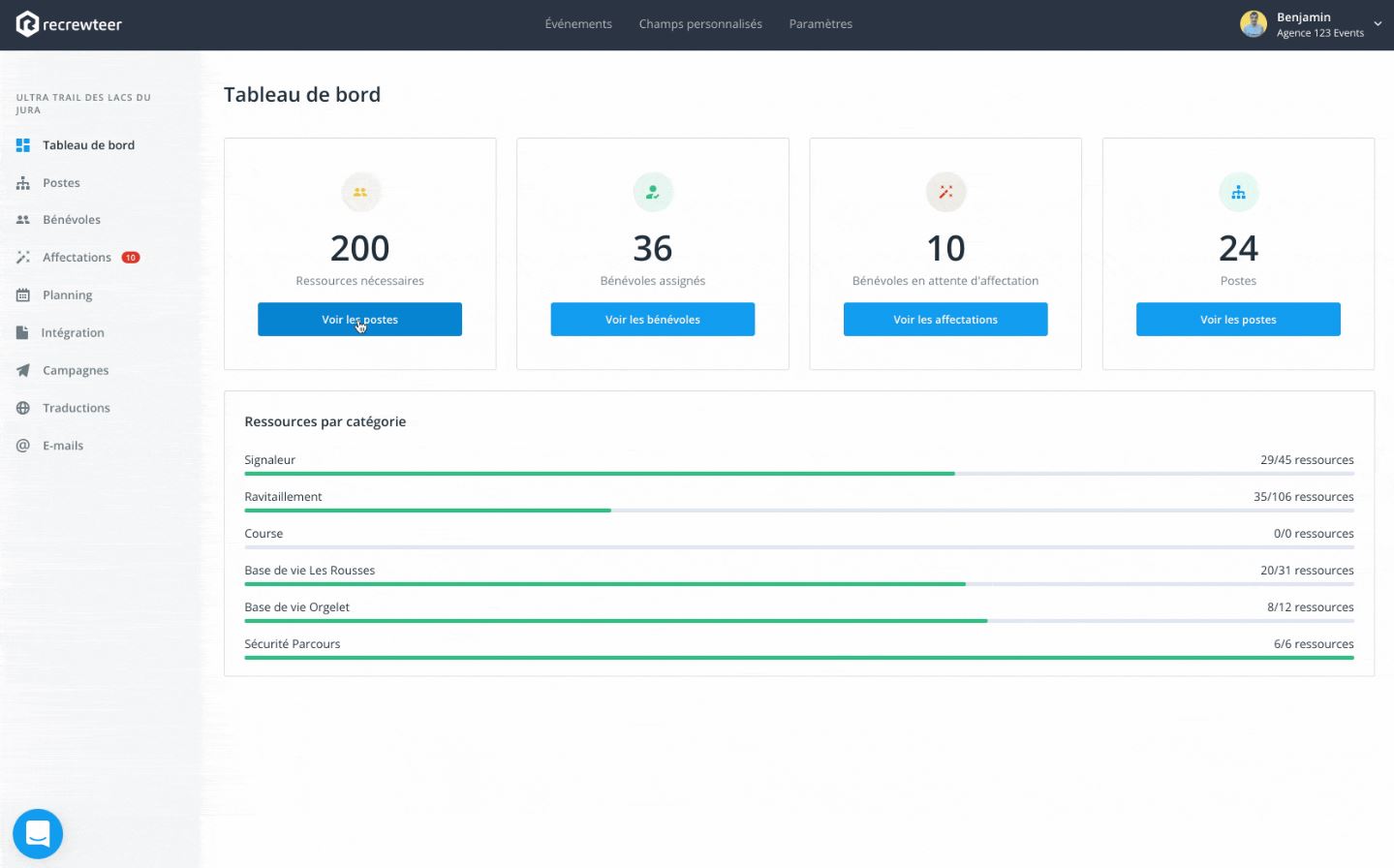Click the 20/31 ressources value

(x=1307, y=571)
